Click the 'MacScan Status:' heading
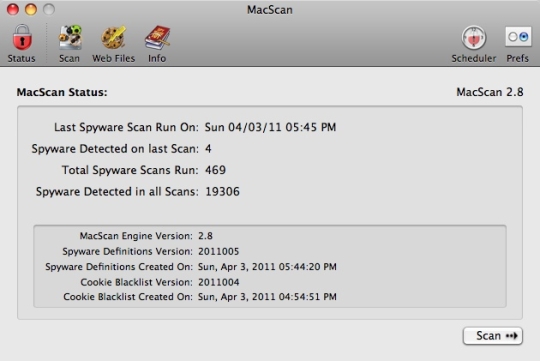 pyautogui.click(x=62, y=92)
